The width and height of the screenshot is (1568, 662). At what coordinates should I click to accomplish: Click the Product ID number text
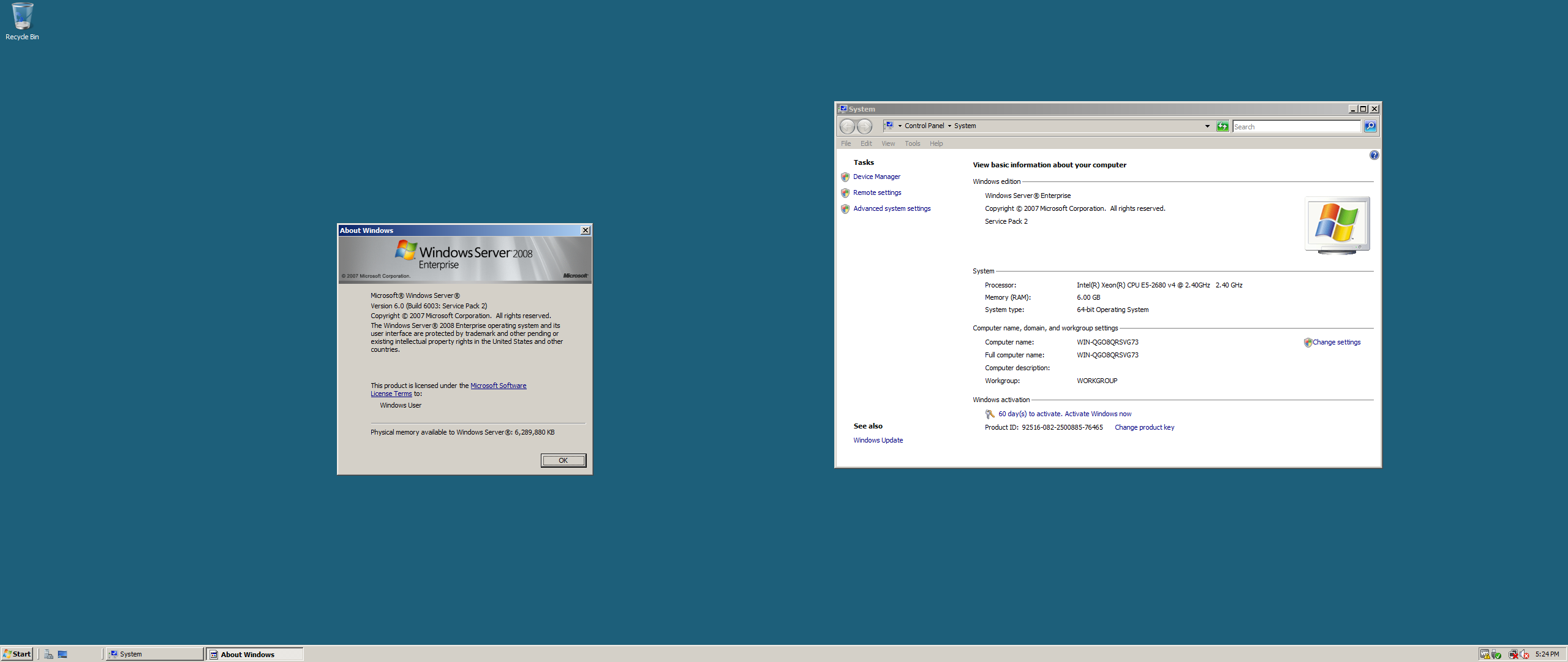tap(1061, 427)
